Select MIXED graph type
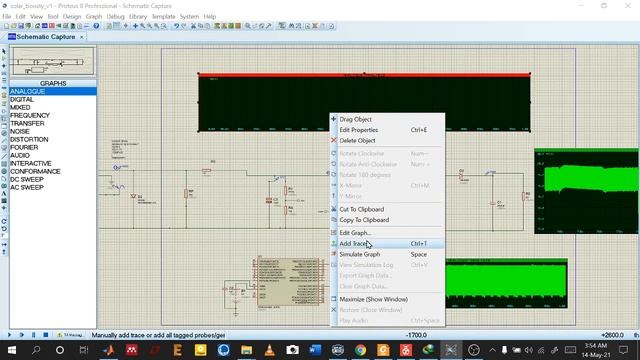Image resolution: width=640 pixels, height=360 pixels. point(53,107)
